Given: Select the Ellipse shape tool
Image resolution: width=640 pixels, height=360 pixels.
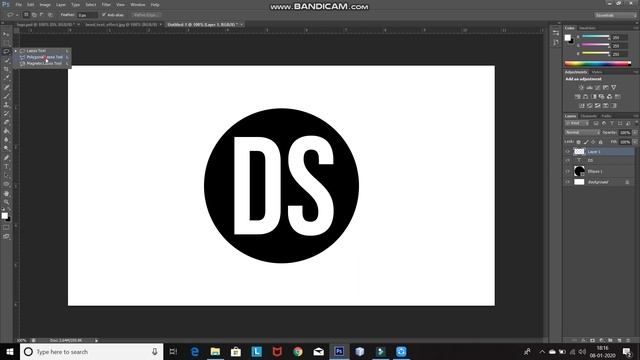Looking at the screenshot, I should [x=6, y=184].
